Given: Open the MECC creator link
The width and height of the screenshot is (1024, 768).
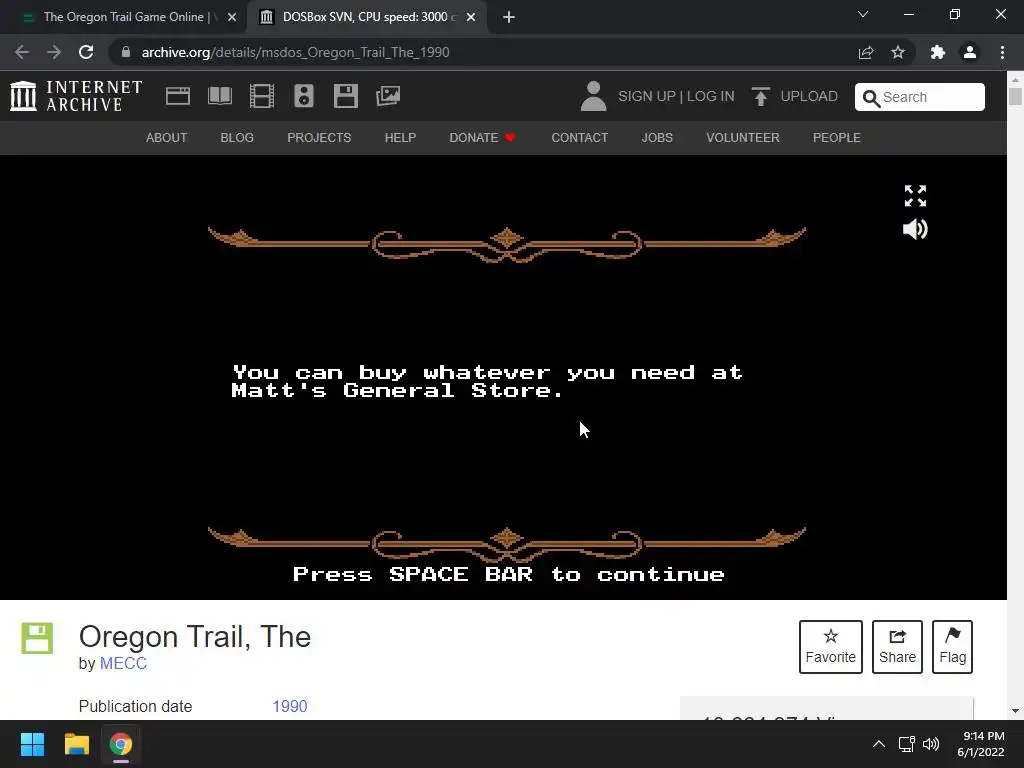Looking at the screenshot, I should (x=123, y=663).
